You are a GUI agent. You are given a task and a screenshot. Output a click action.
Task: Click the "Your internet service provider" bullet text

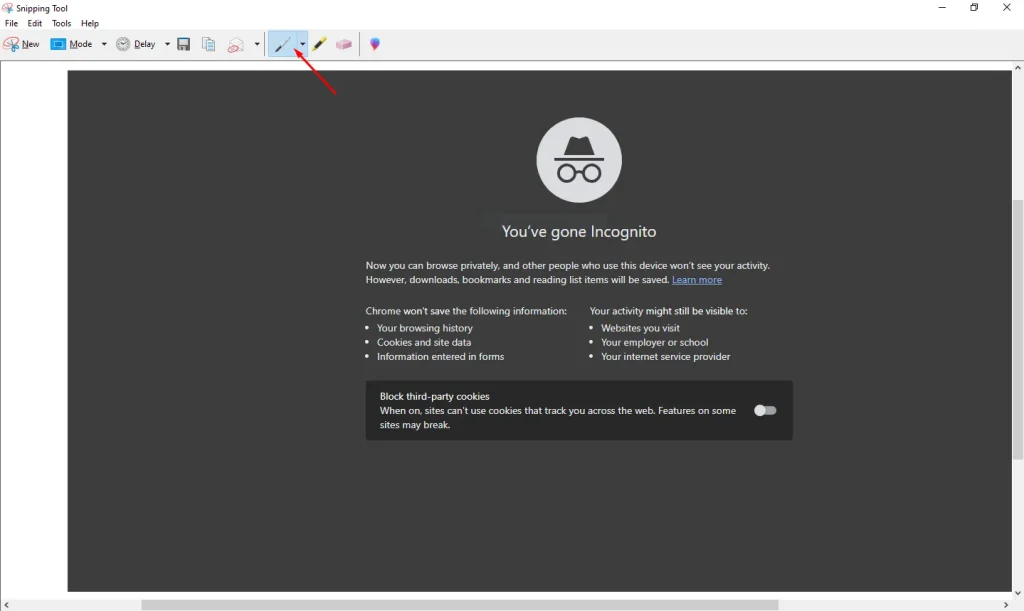tap(665, 357)
